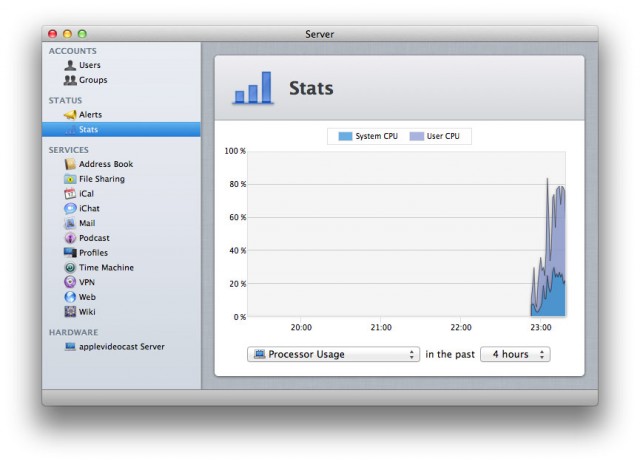Zoom the Server window with green button

82,34
